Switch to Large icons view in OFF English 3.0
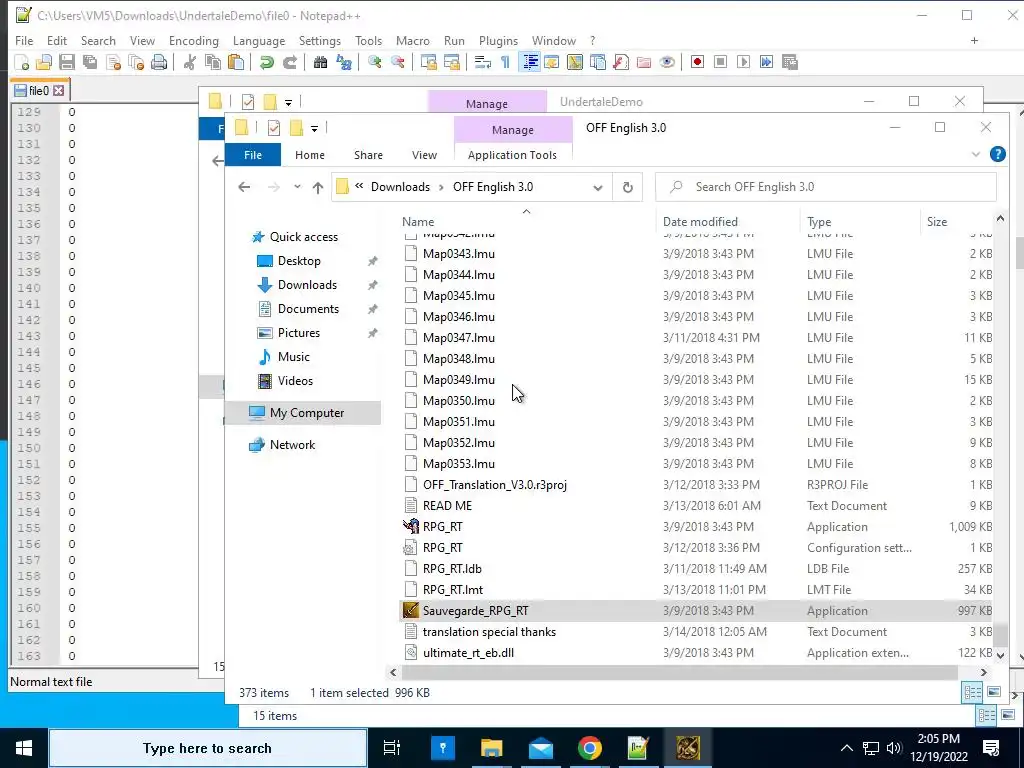This screenshot has width=1024, height=768. point(994,692)
